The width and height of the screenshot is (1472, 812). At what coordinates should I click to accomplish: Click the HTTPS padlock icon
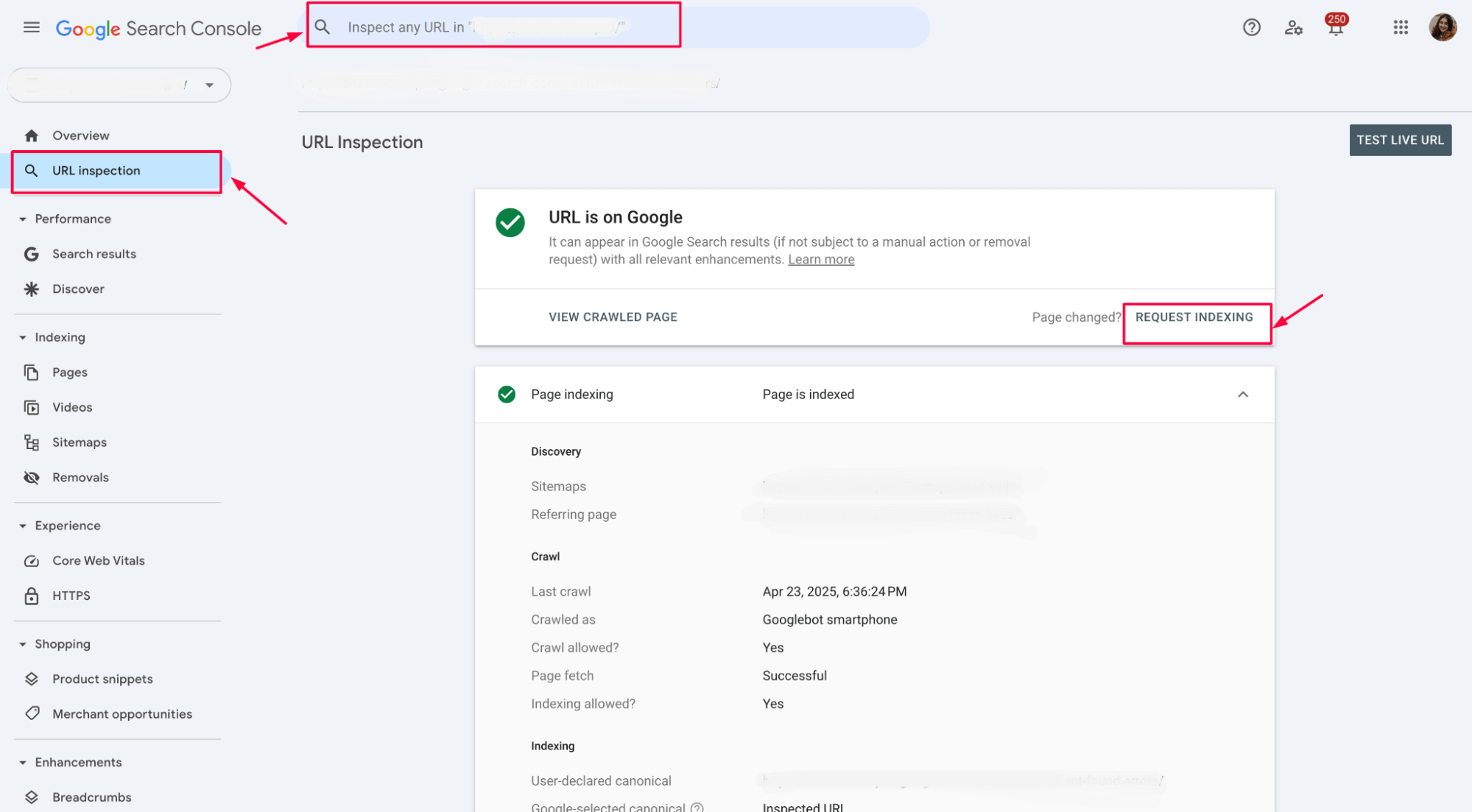(x=31, y=596)
